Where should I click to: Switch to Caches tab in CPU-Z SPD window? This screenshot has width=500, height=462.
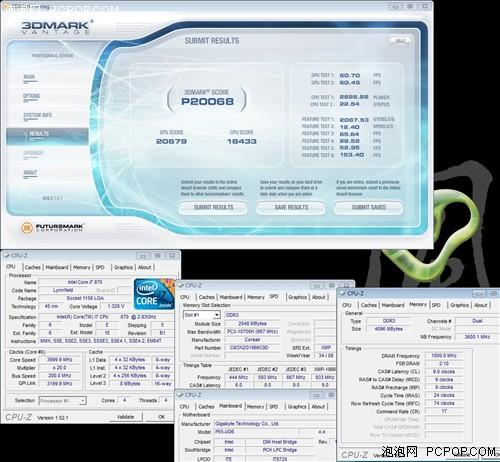(207, 297)
